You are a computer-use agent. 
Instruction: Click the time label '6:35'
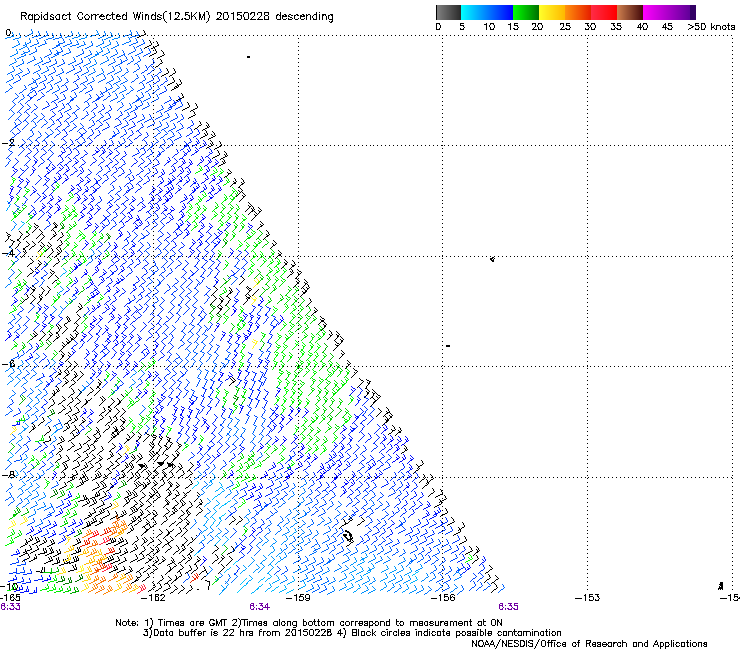point(508,607)
